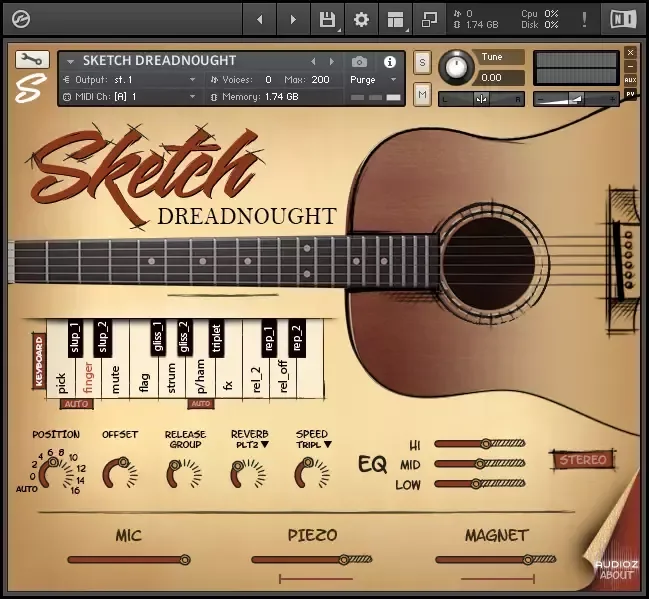Screen dimensions: 649x599
Task: Click the next preset arrow in the top bar
Action: 293,19
